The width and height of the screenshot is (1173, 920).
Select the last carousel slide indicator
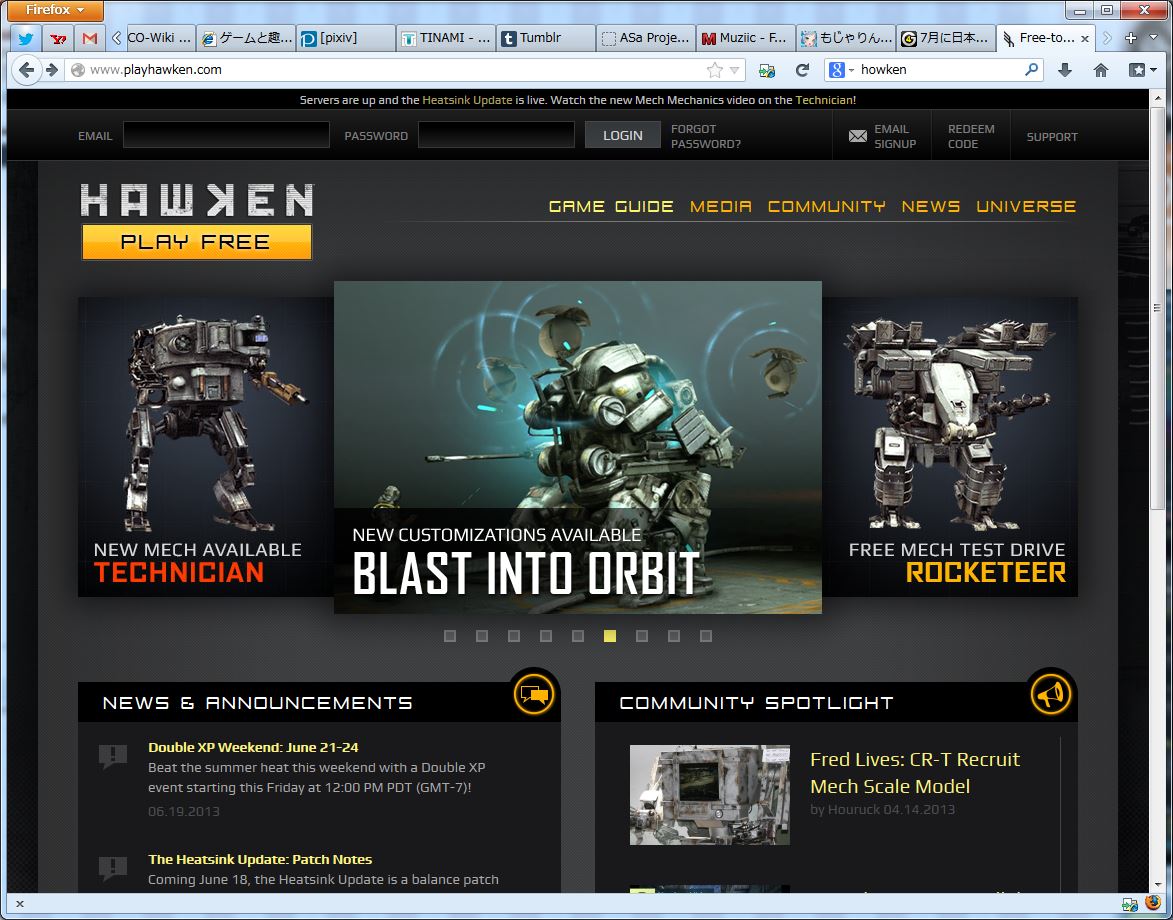tap(706, 636)
